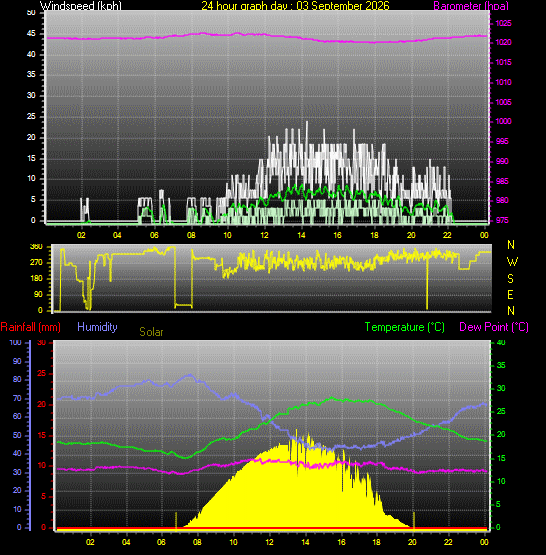This screenshot has width=546, height=555.
Task: Click the 12 hour tick on wind chart
Action: [264, 235]
